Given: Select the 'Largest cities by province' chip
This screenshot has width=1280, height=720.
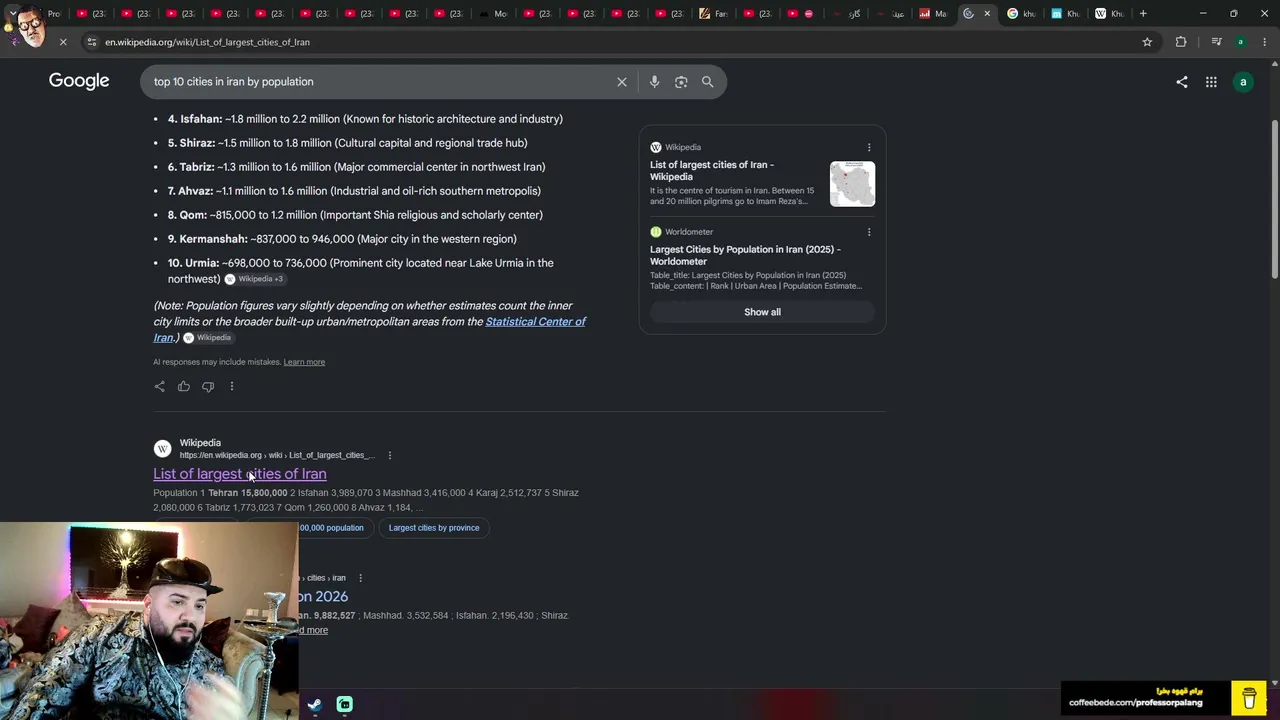Looking at the screenshot, I should tap(434, 528).
